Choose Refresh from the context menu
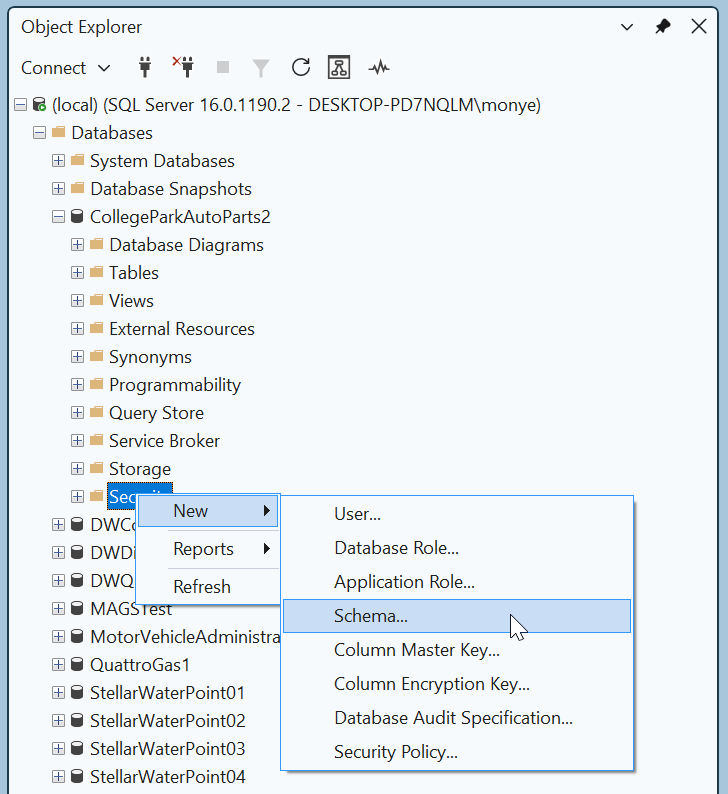This screenshot has width=728, height=794. click(x=208, y=587)
